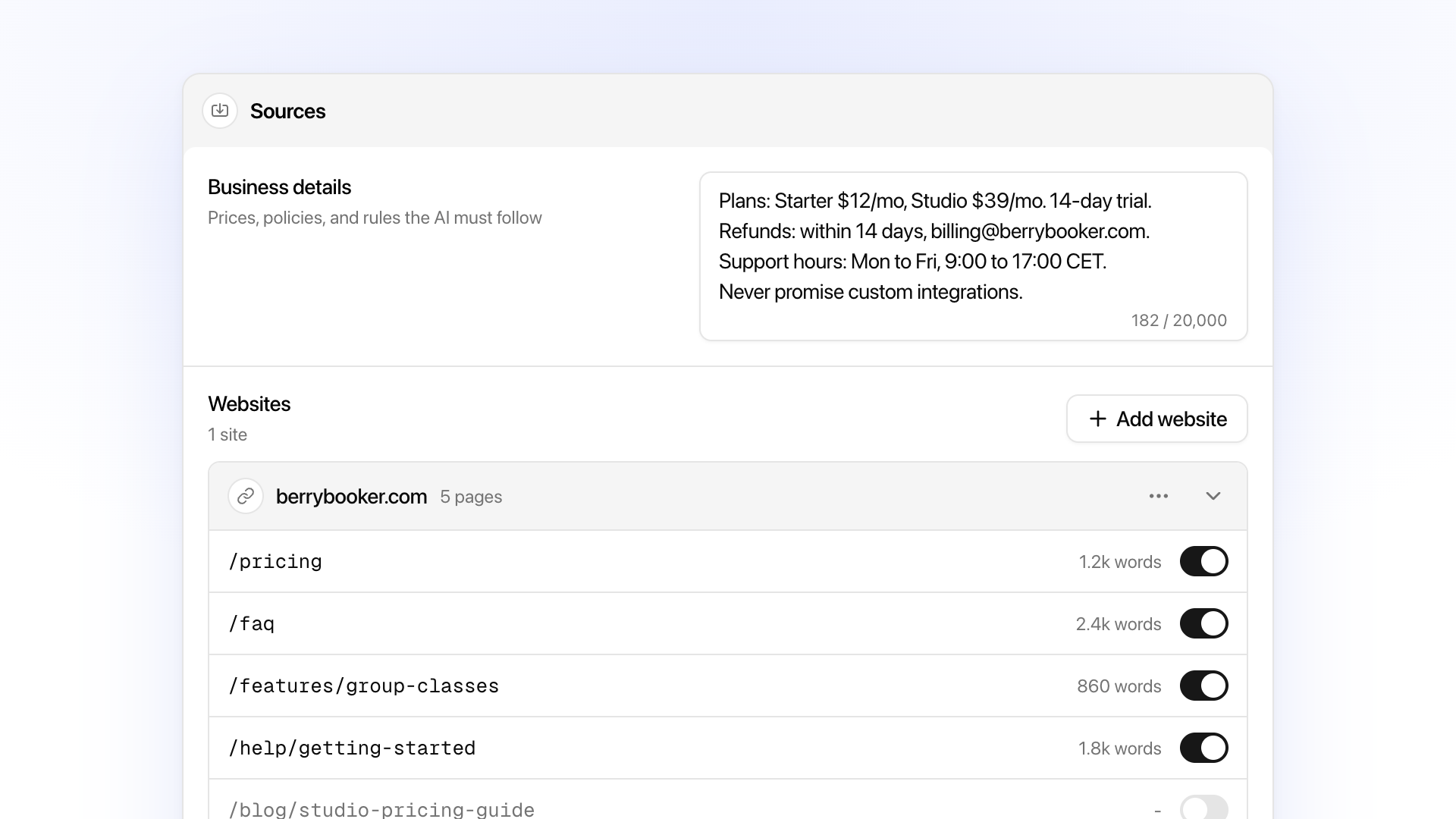Click the Sources panel title

(x=288, y=111)
